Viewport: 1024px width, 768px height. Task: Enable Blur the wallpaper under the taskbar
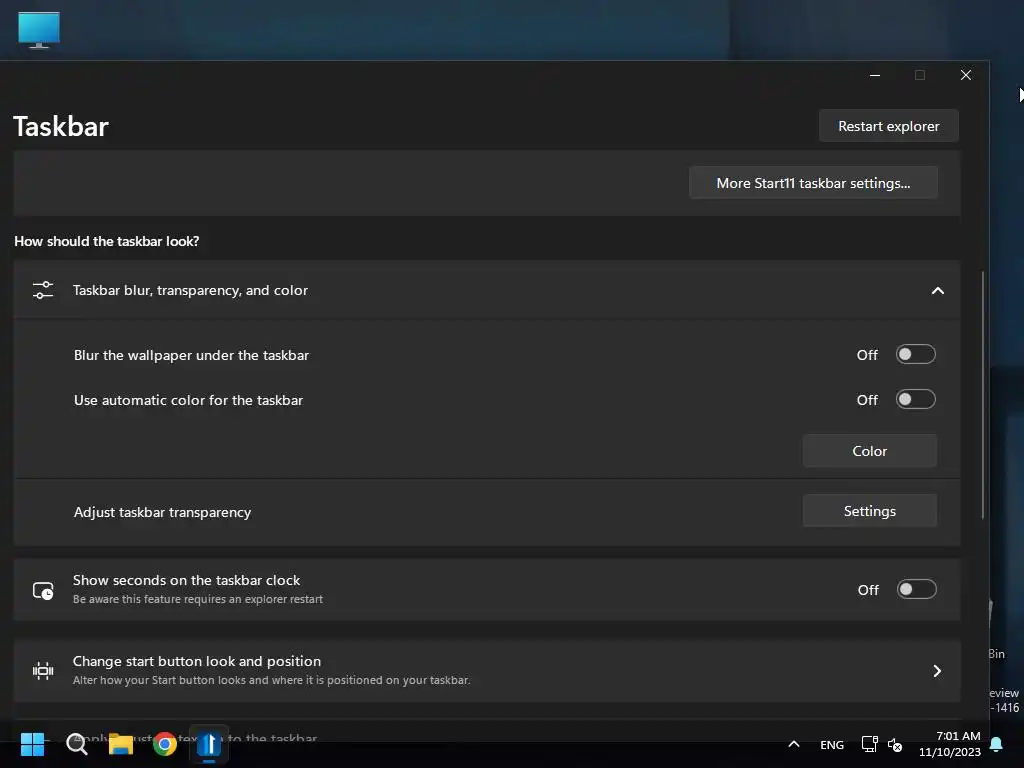(x=916, y=355)
